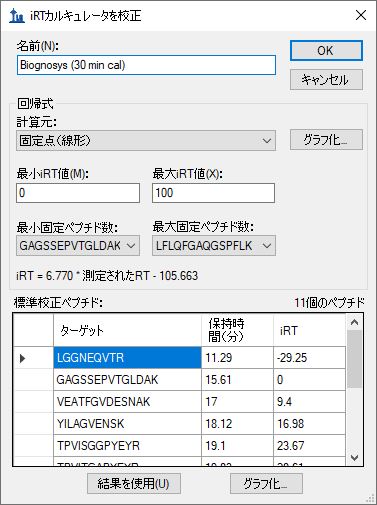Expand the GAGSSEPVTGLDAK minimum fixed peptide dropdown

tap(78, 246)
